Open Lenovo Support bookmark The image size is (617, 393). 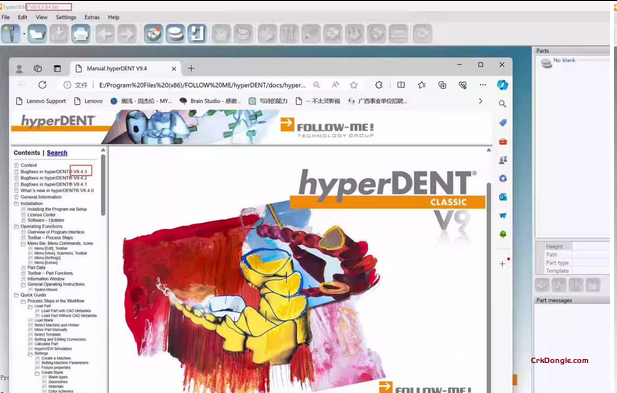pyautogui.click(x=41, y=101)
